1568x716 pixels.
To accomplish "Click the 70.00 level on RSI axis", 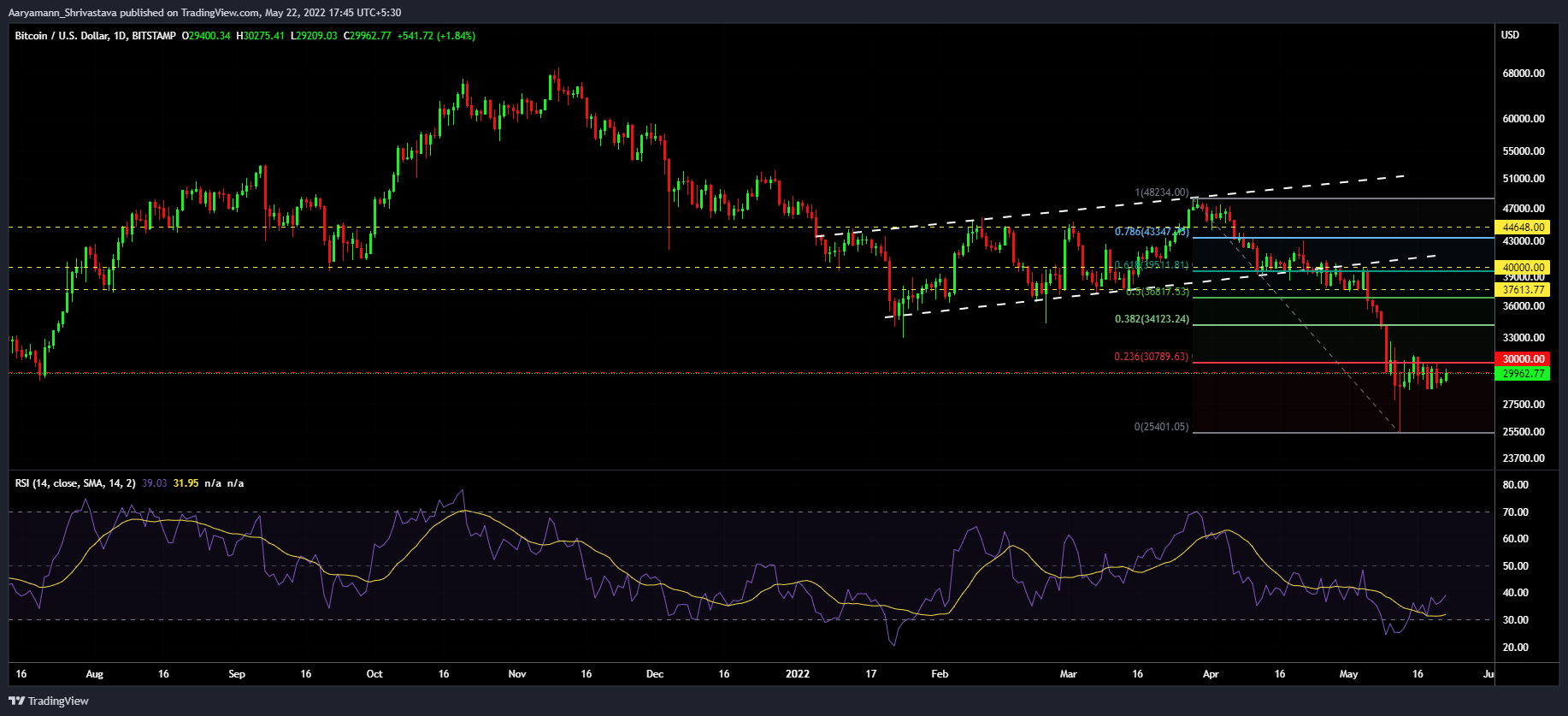I will pyautogui.click(x=1515, y=512).
